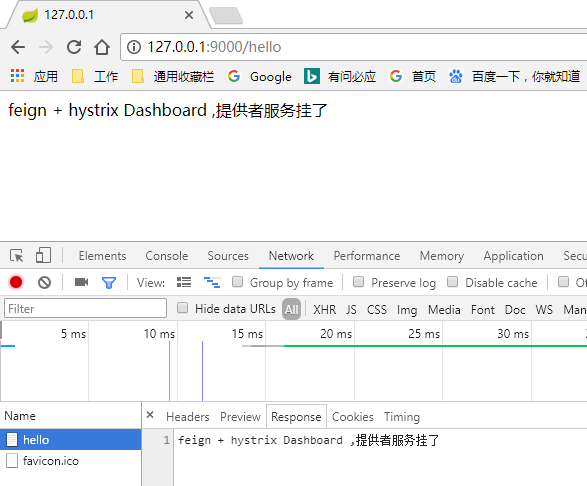Image resolution: width=587 pixels, height=486 pixels.
Task: Click the Name column header
Action: point(70,416)
